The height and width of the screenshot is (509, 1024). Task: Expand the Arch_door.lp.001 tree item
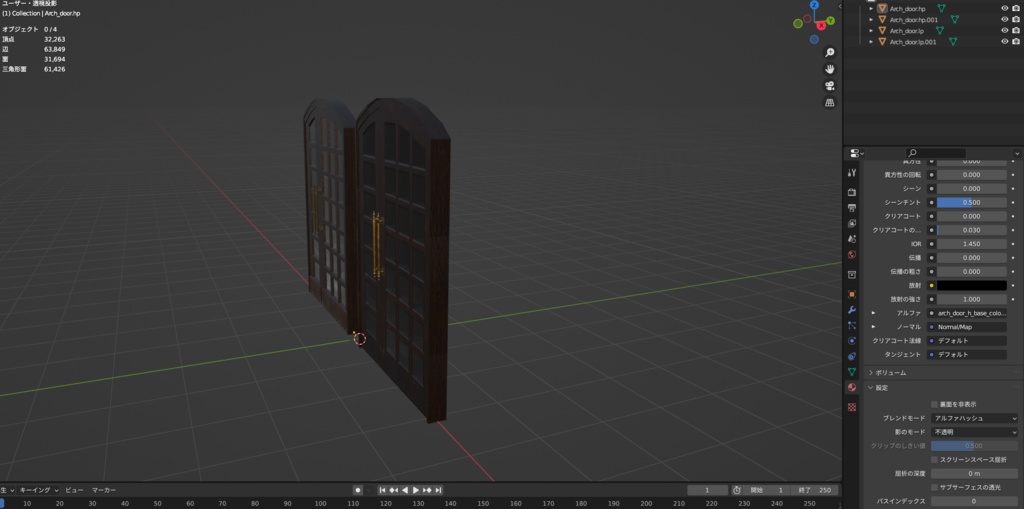click(871, 42)
